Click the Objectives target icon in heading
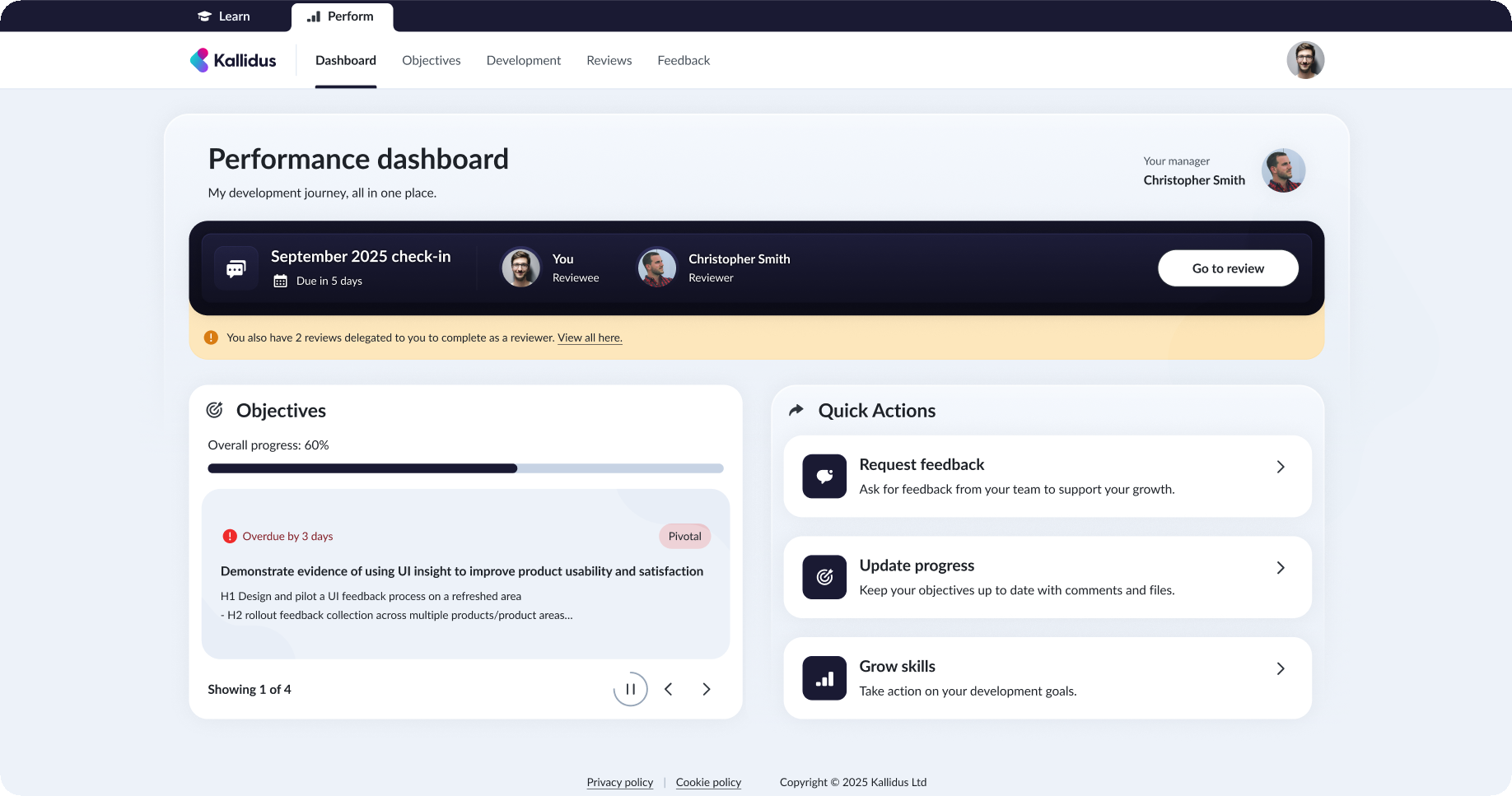This screenshot has height=796, width=1512. coord(215,410)
